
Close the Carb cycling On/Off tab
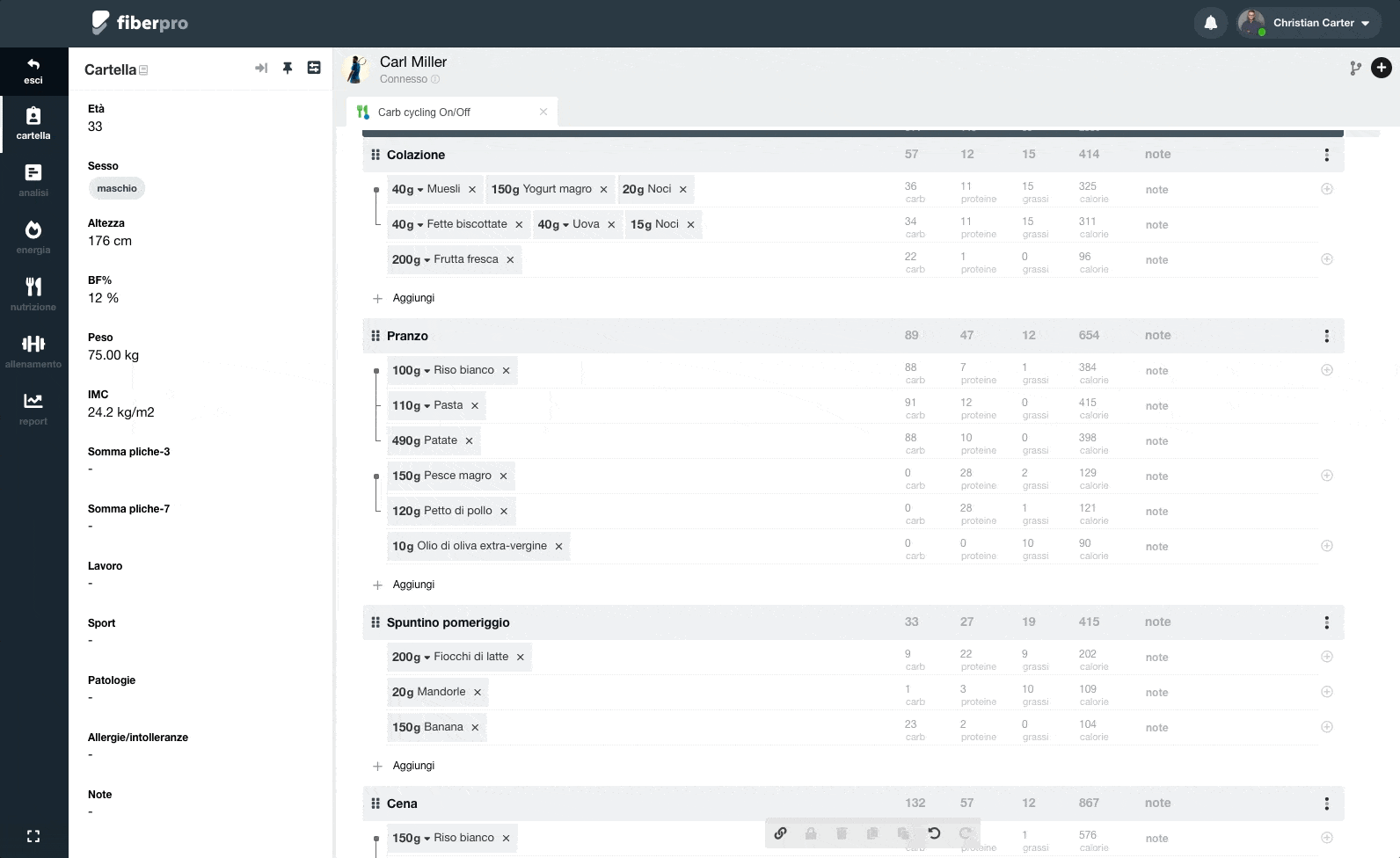click(543, 112)
